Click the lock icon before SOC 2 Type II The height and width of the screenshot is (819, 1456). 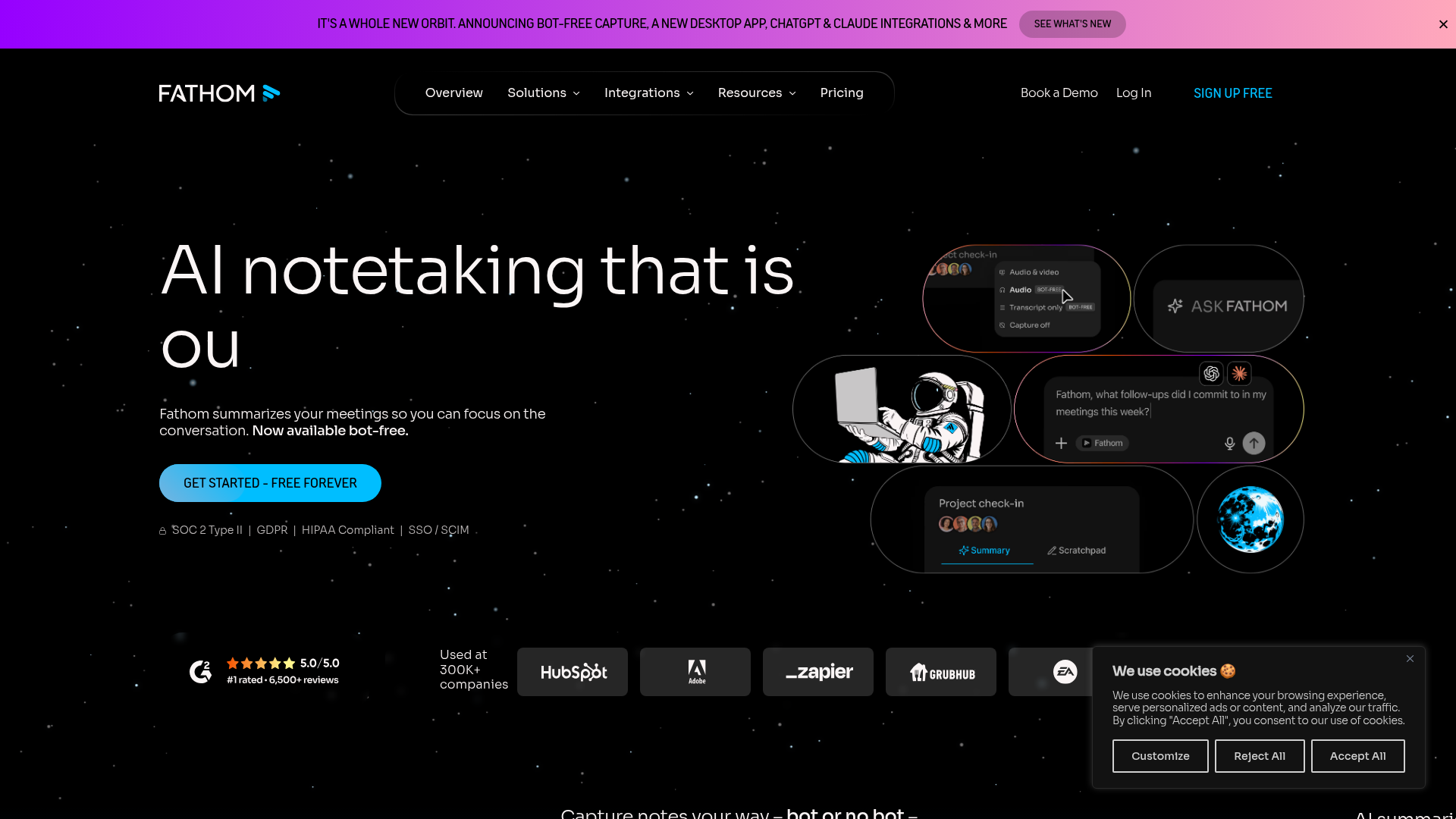[x=162, y=531]
